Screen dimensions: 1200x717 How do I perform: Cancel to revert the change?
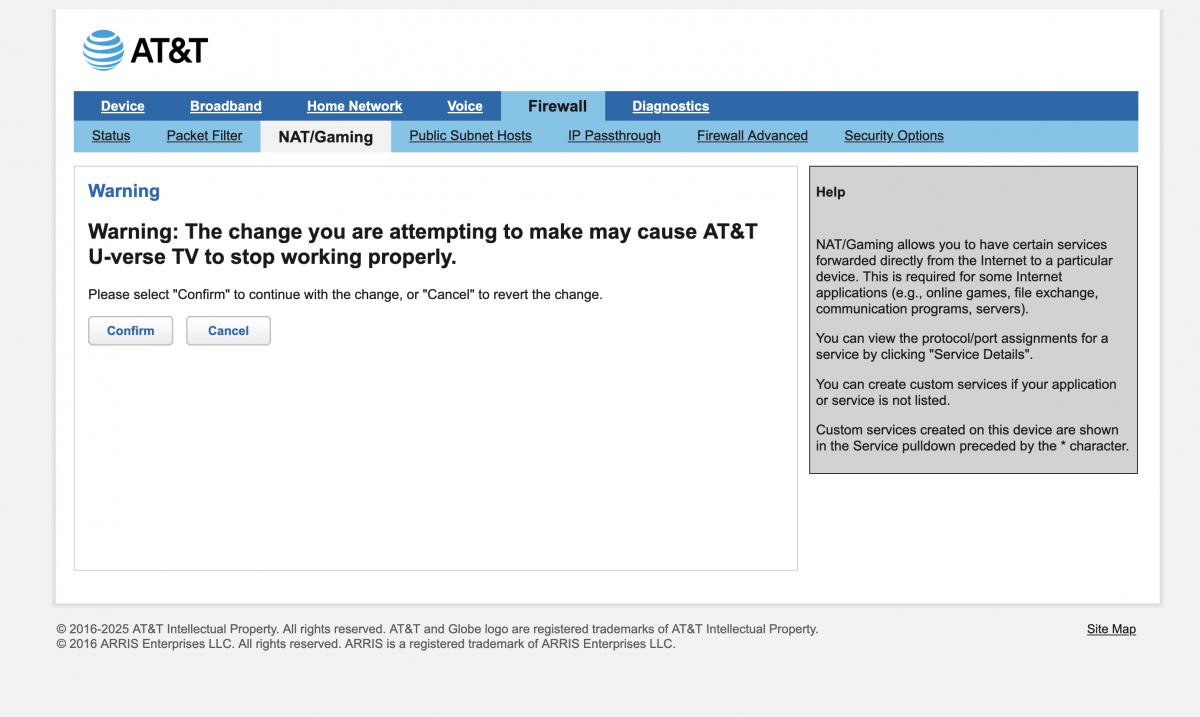pos(228,331)
